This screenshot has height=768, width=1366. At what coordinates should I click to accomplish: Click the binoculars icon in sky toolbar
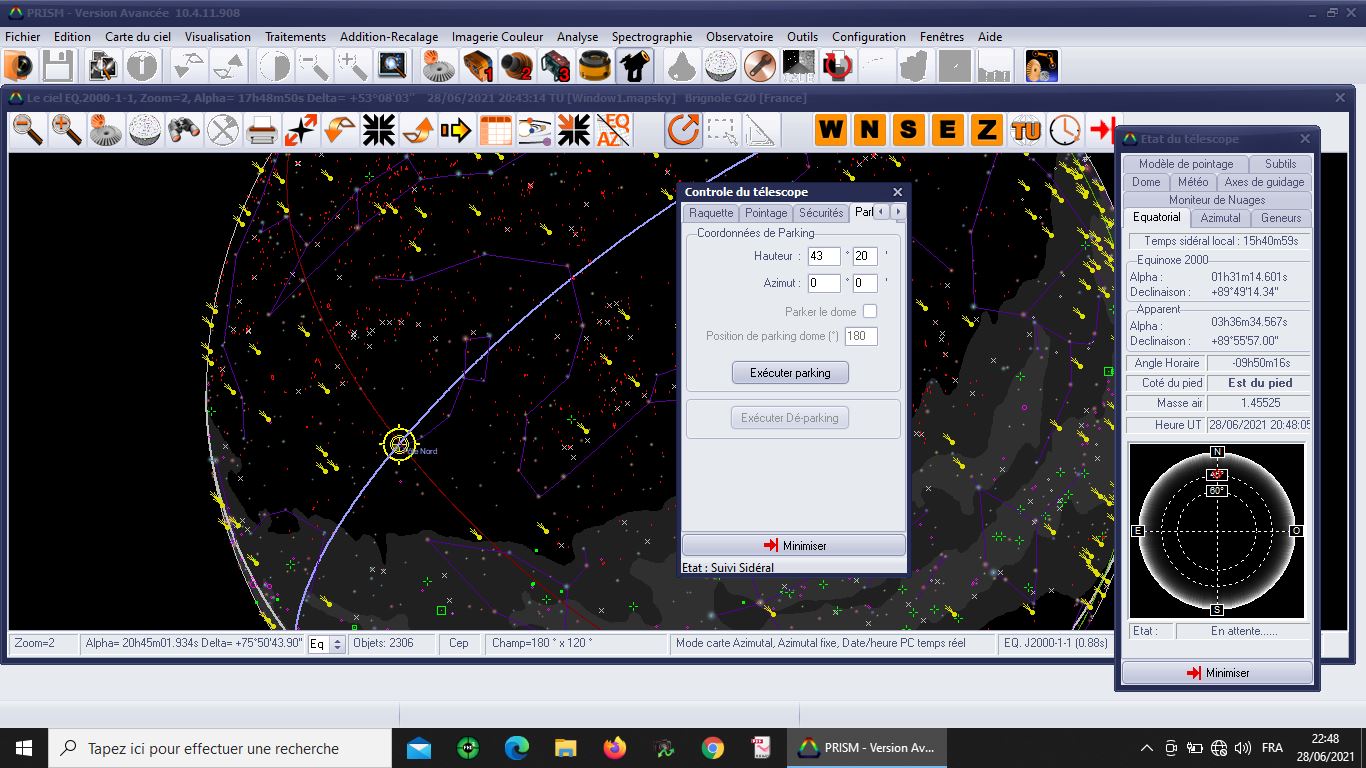[184, 130]
